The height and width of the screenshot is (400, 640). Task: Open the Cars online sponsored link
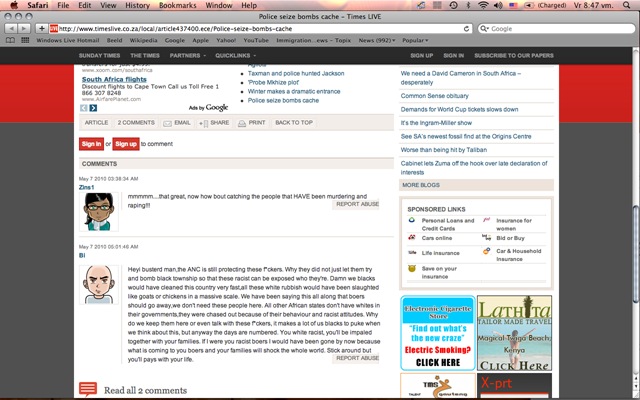[x=437, y=238]
